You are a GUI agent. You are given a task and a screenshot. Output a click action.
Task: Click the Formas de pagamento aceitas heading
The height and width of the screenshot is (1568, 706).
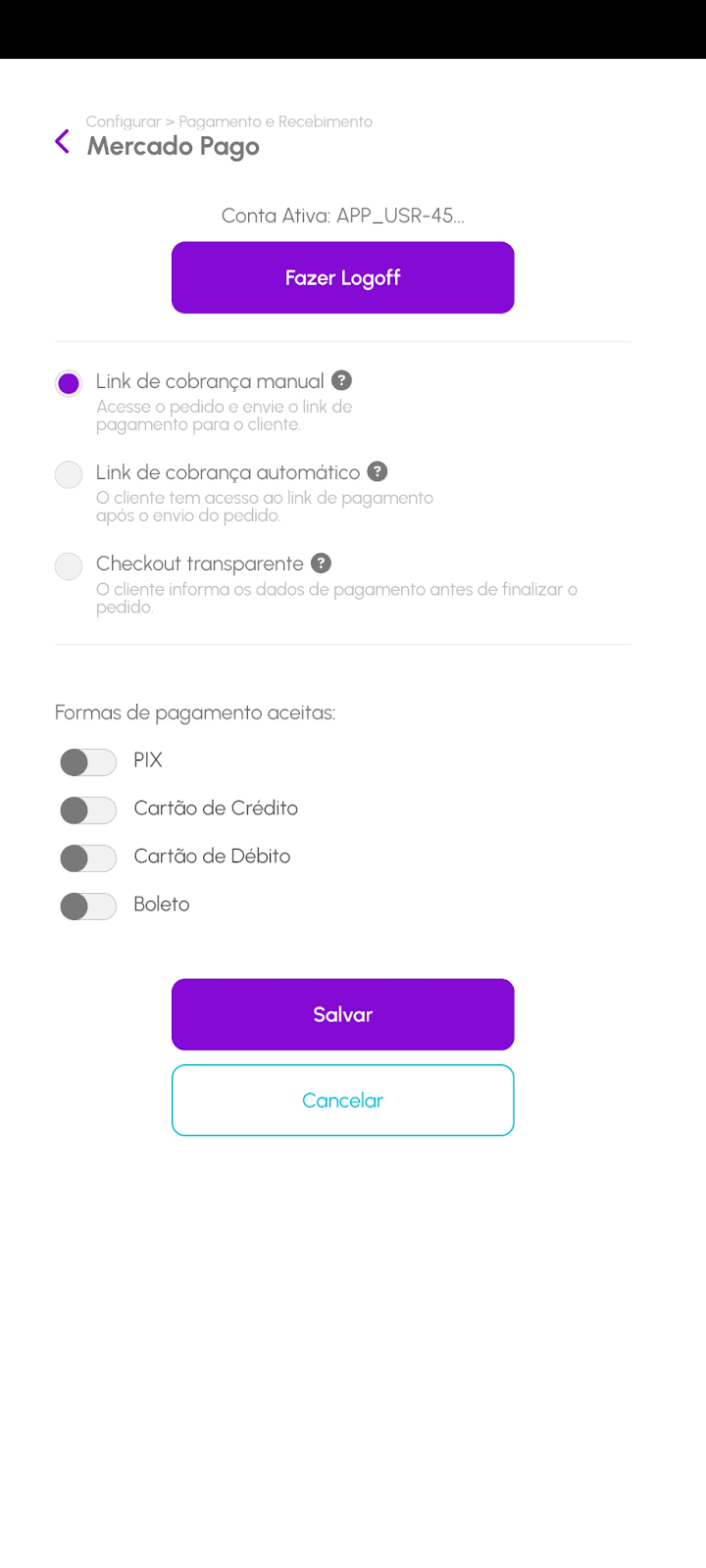click(x=195, y=712)
